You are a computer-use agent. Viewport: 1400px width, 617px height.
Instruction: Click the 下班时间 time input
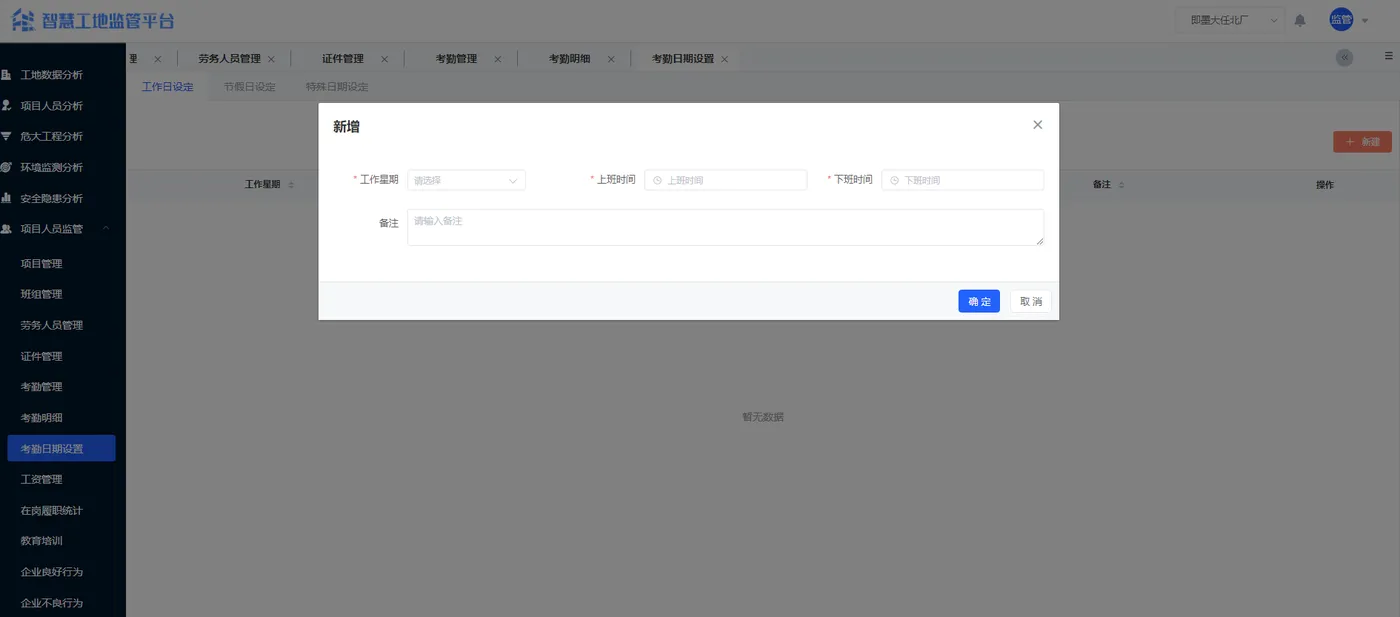tap(963, 180)
